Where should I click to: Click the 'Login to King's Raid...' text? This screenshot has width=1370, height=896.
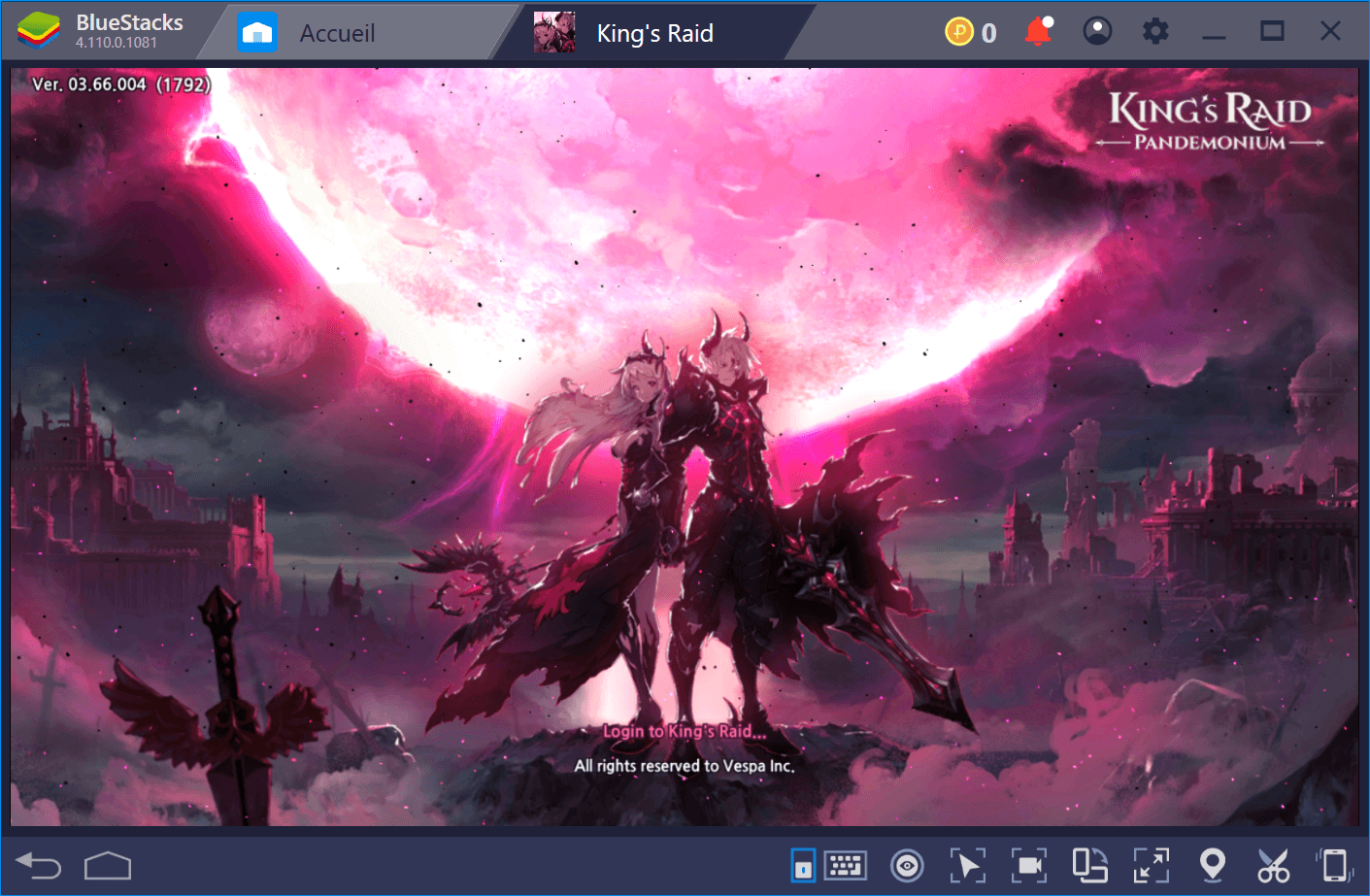[x=685, y=731]
